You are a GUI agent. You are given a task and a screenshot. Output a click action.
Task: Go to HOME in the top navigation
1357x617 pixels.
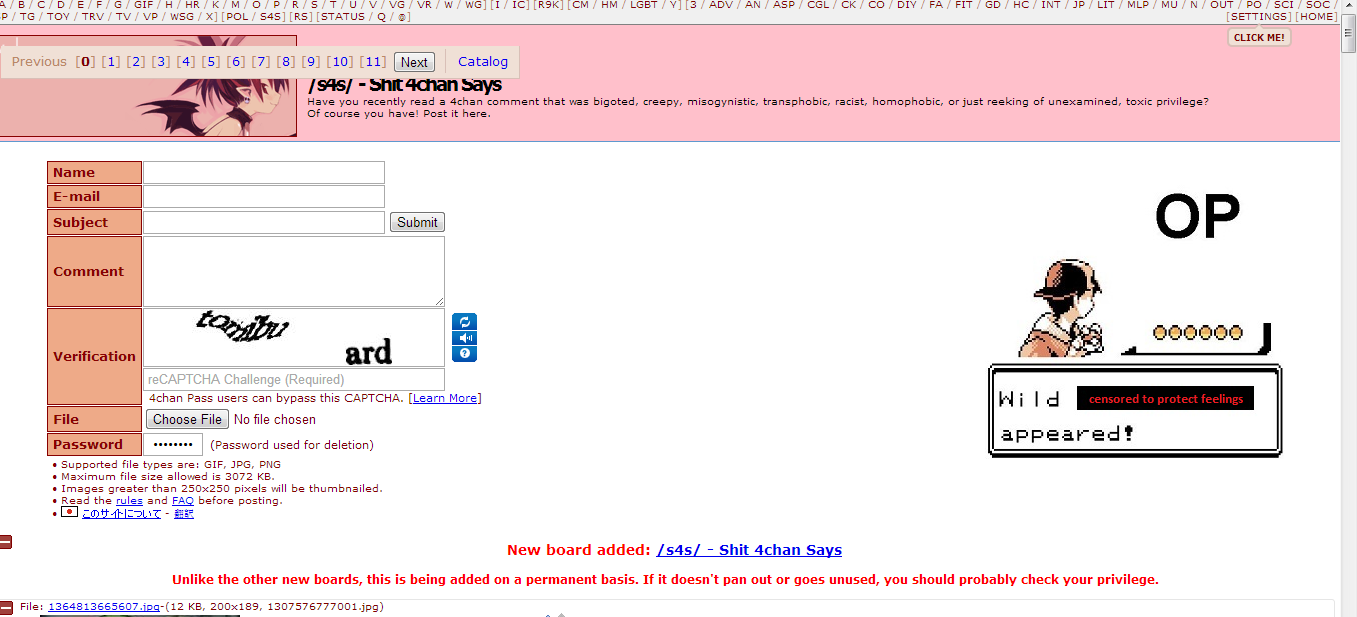tap(1316, 17)
